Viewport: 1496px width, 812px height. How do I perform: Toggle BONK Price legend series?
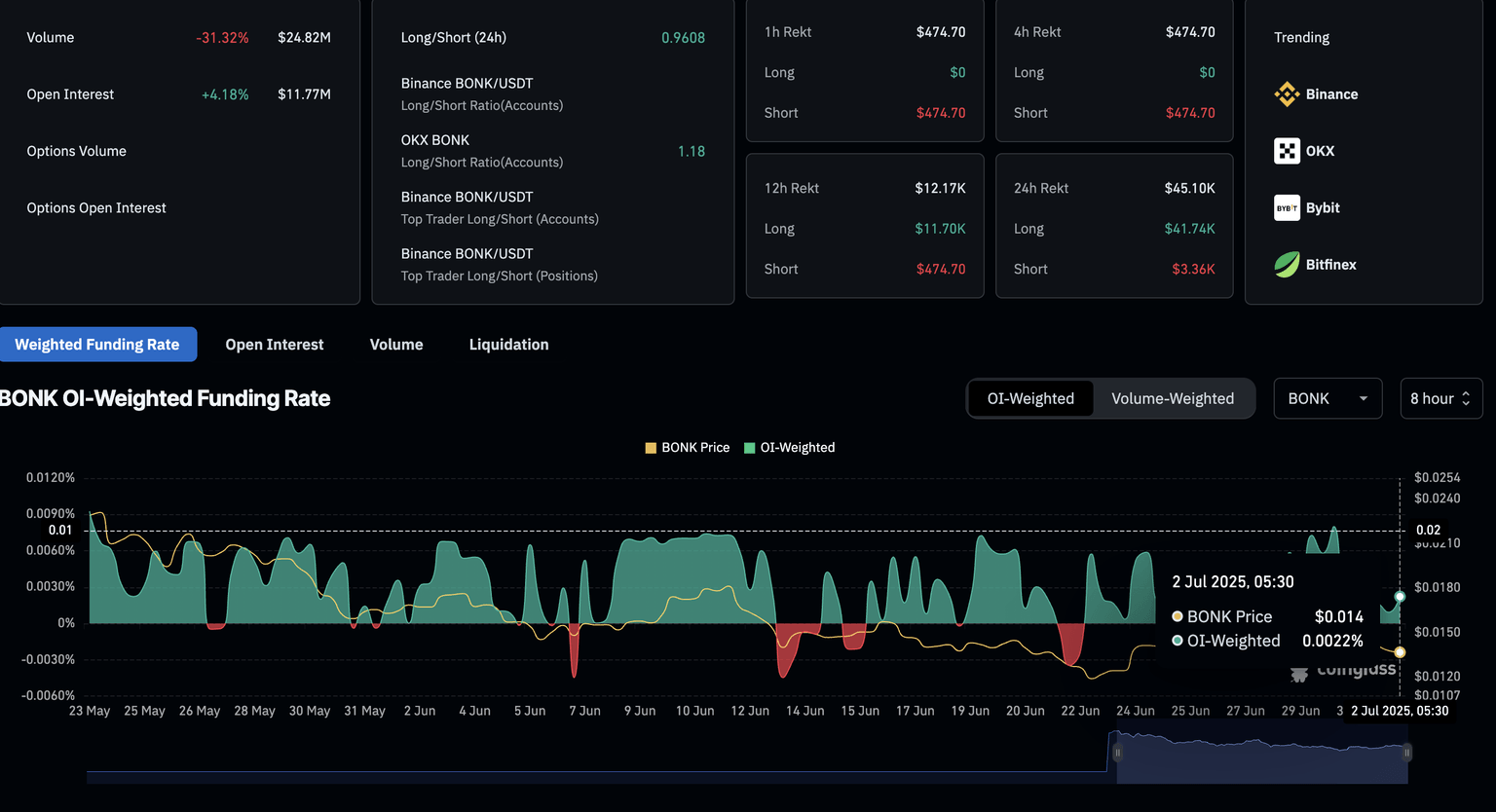tap(687, 448)
